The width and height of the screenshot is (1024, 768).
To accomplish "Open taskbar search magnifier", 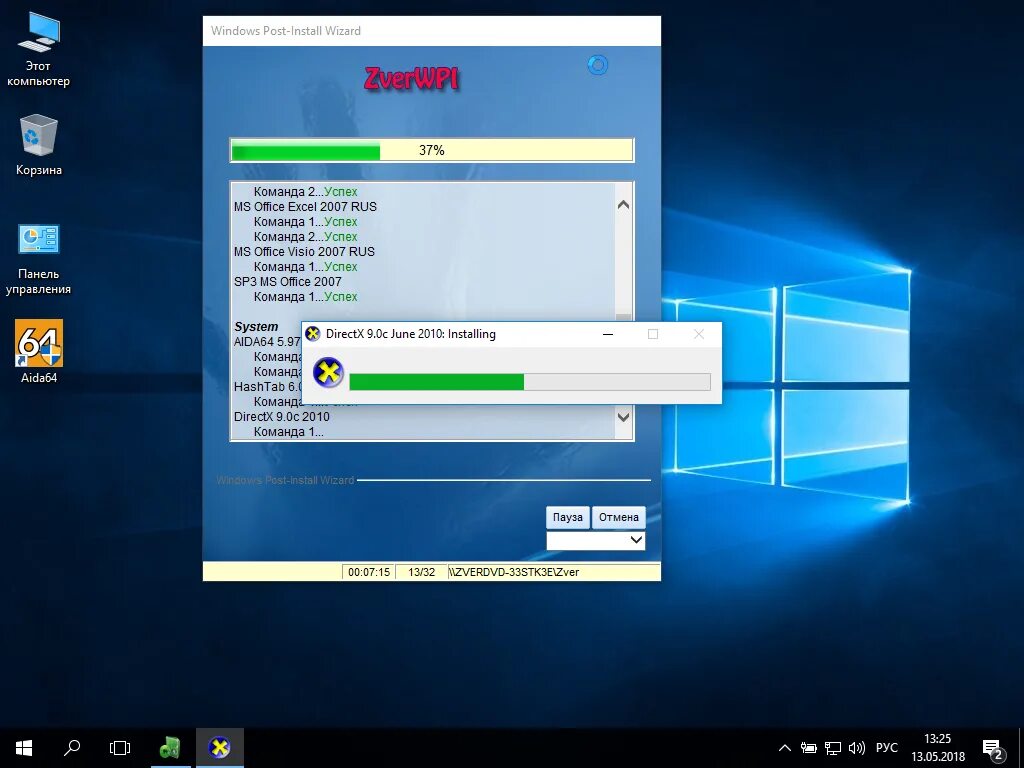I will point(72,748).
